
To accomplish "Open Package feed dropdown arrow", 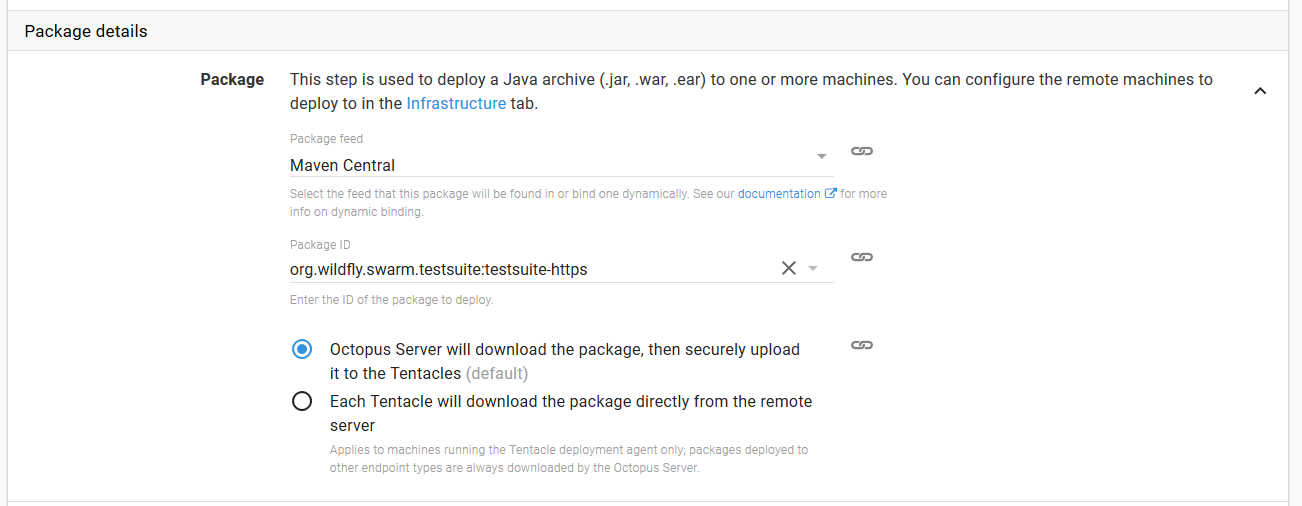I will tap(821, 156).
